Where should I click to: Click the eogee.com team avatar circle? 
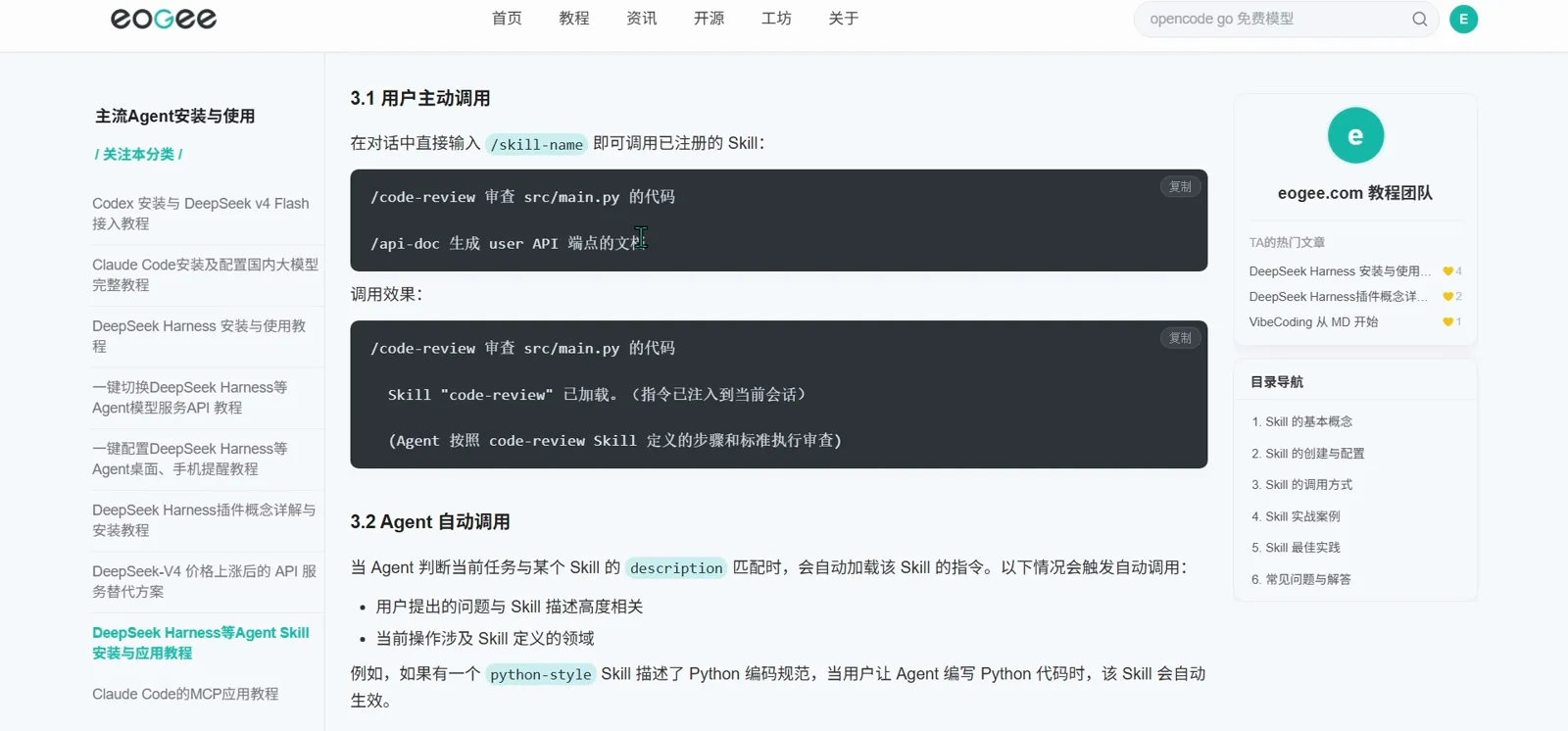coord(1355,135)
